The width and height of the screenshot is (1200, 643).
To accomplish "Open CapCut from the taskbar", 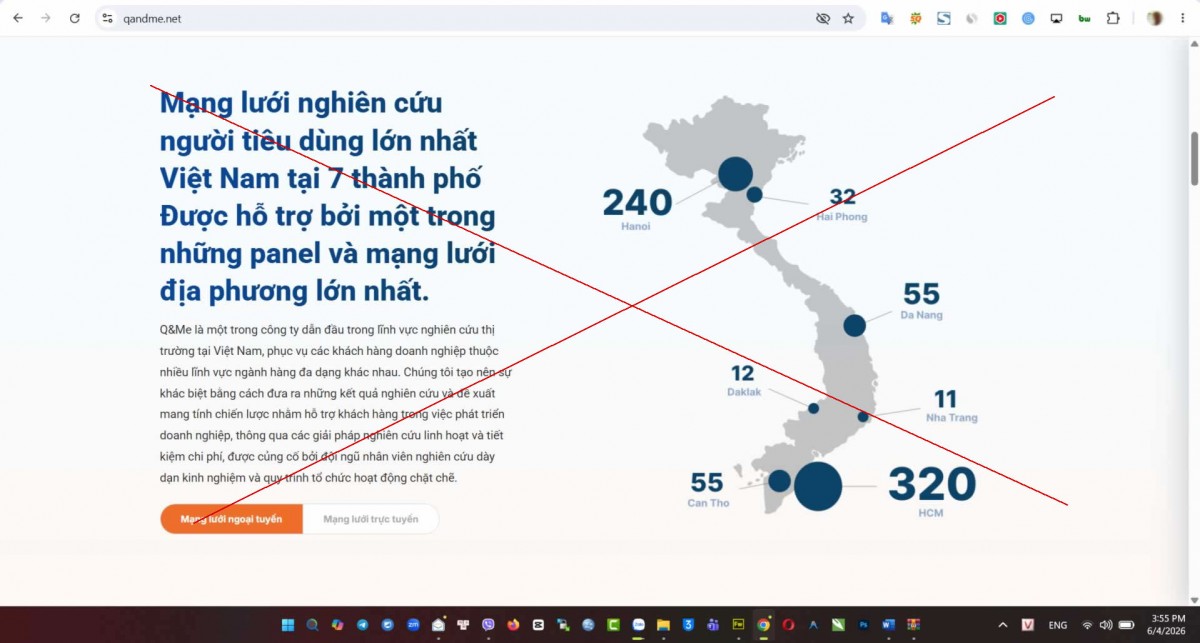I will pyautogui.click(x=538, y=625).
